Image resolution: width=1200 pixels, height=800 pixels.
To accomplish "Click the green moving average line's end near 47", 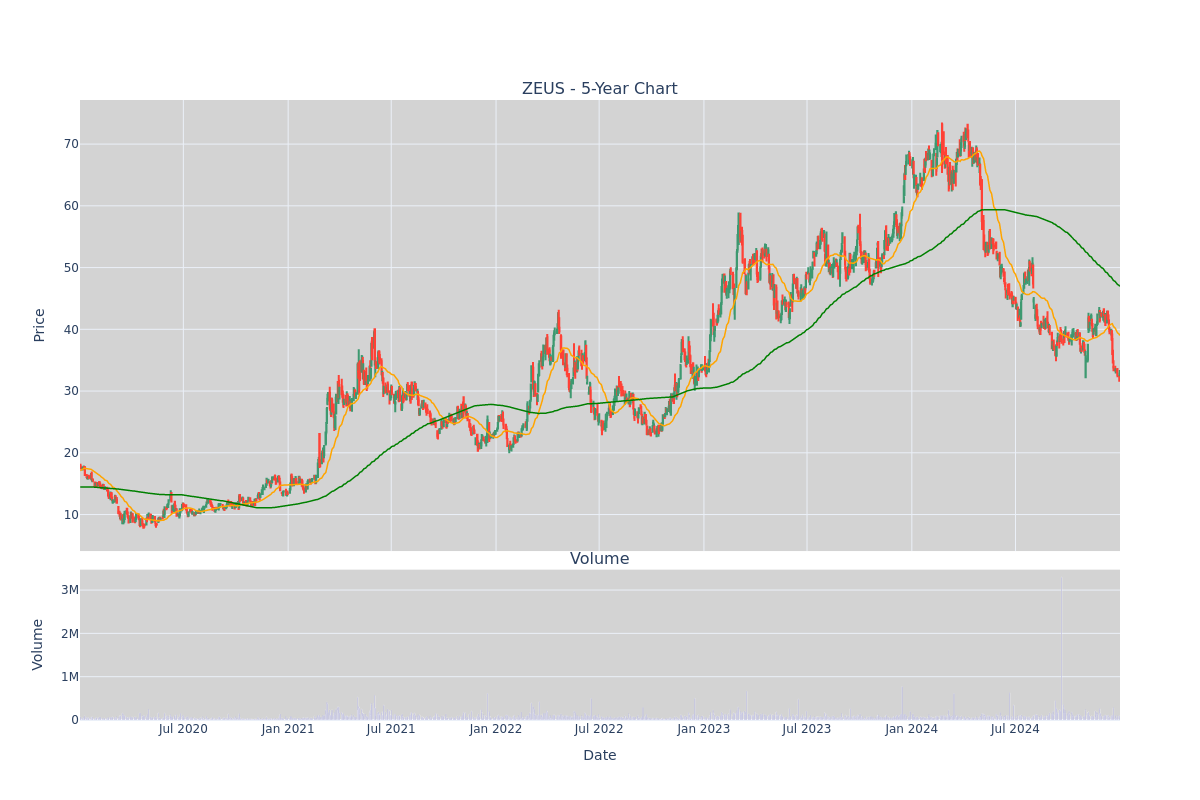I will tap(1118, 285).
